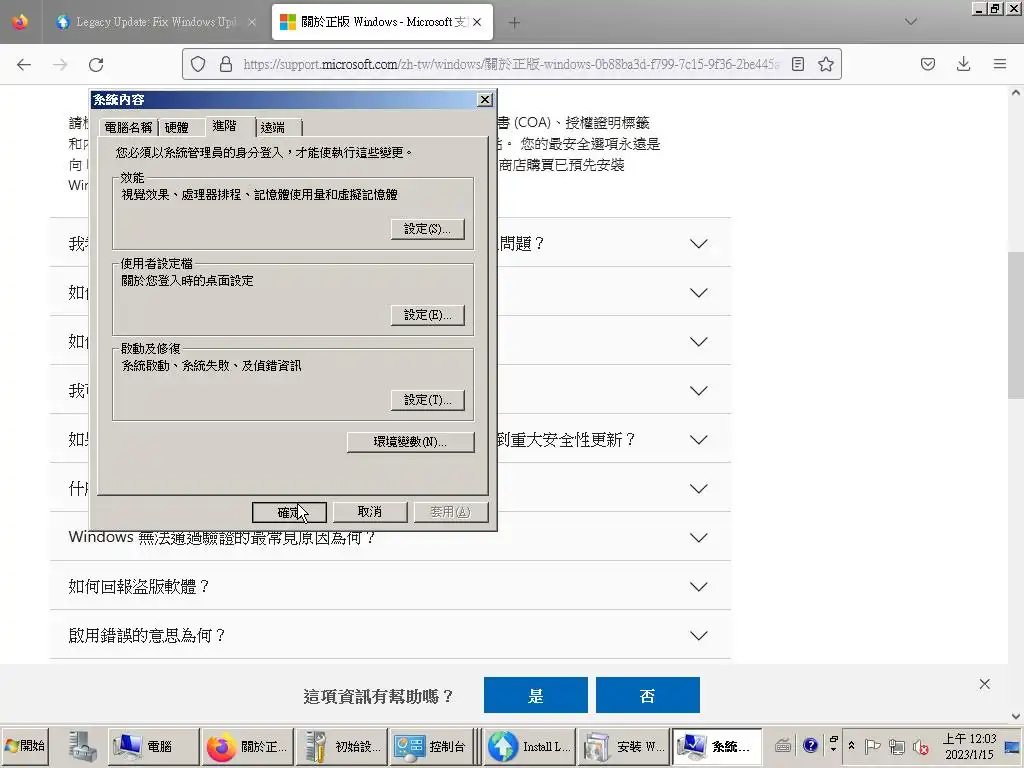Click the 環境變數(N) button
This screenshot has height=768, width=1024.
point(411,441)
